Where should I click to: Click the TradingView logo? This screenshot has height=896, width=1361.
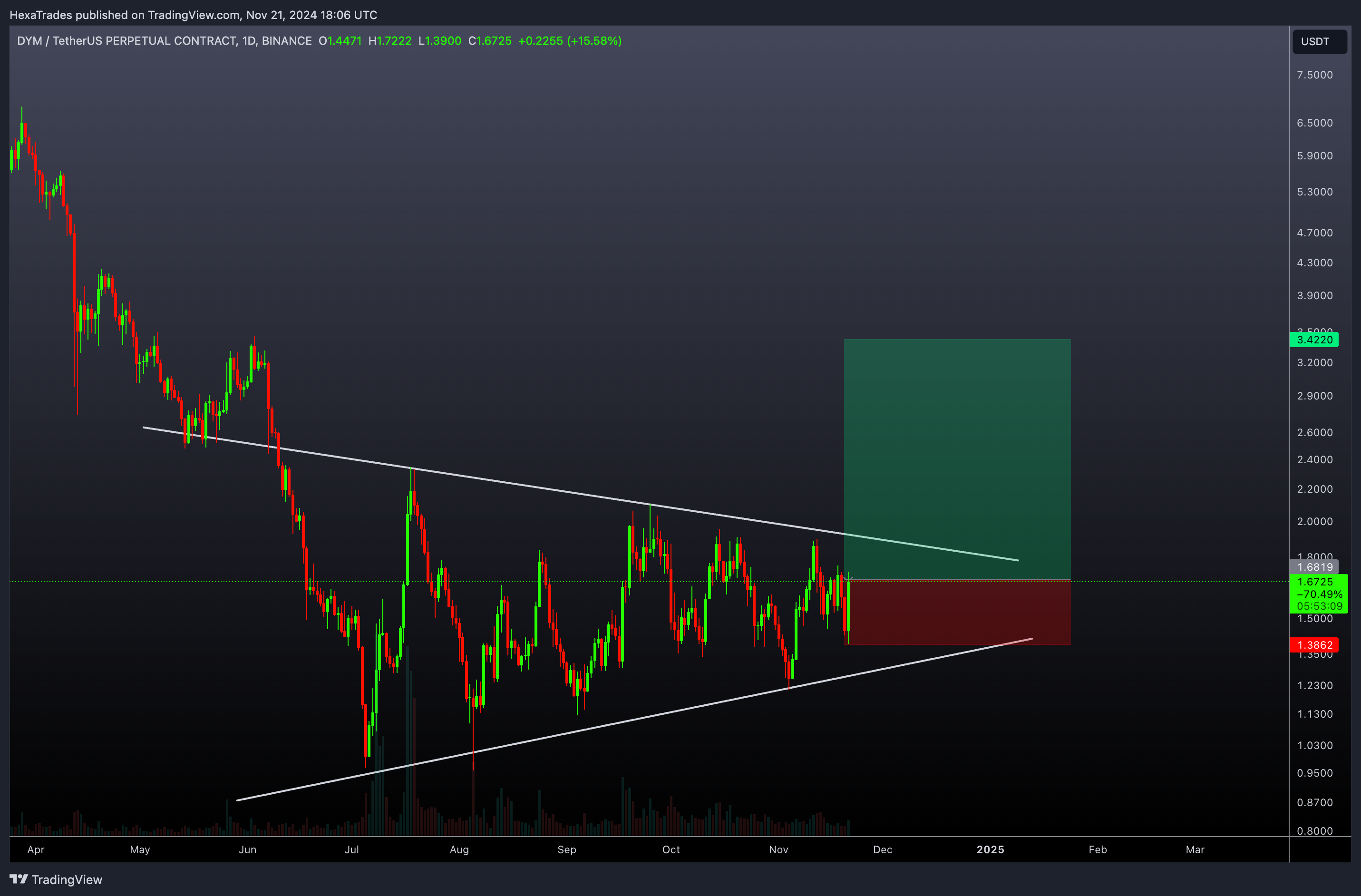[56, 879]
